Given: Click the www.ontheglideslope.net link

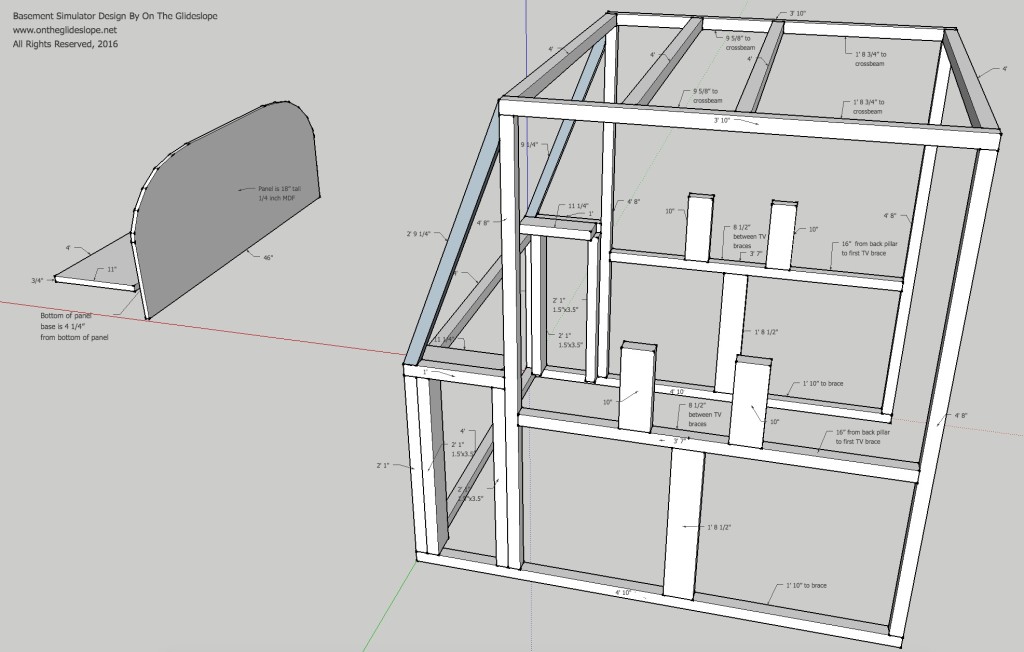Looking at the screenshot, I should pos(64,30).
